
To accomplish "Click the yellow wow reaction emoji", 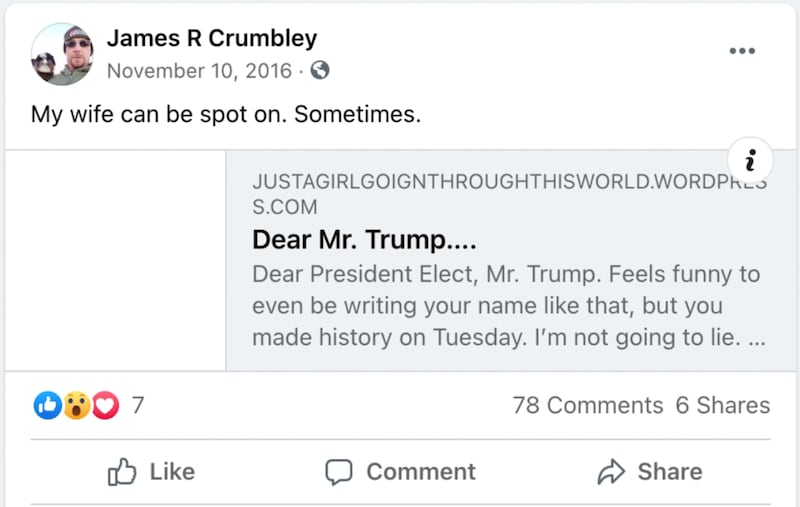I will [76, 405].
